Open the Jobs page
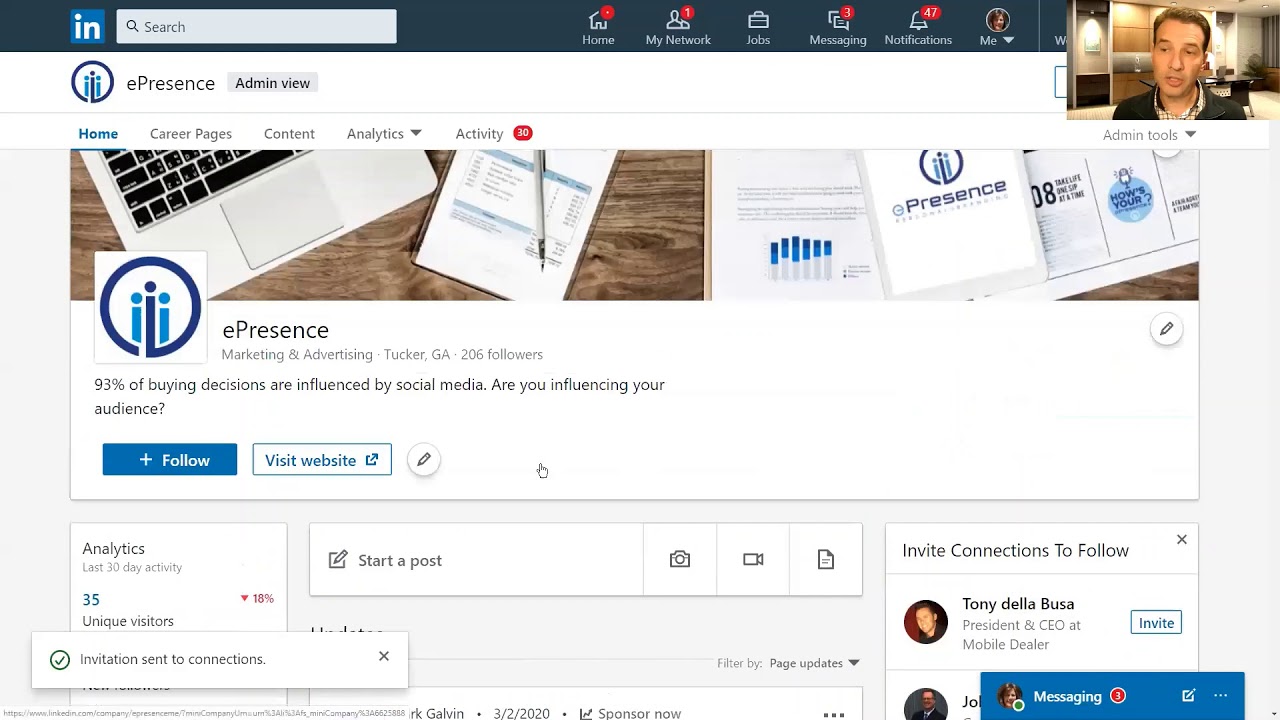 pos(758,27)
